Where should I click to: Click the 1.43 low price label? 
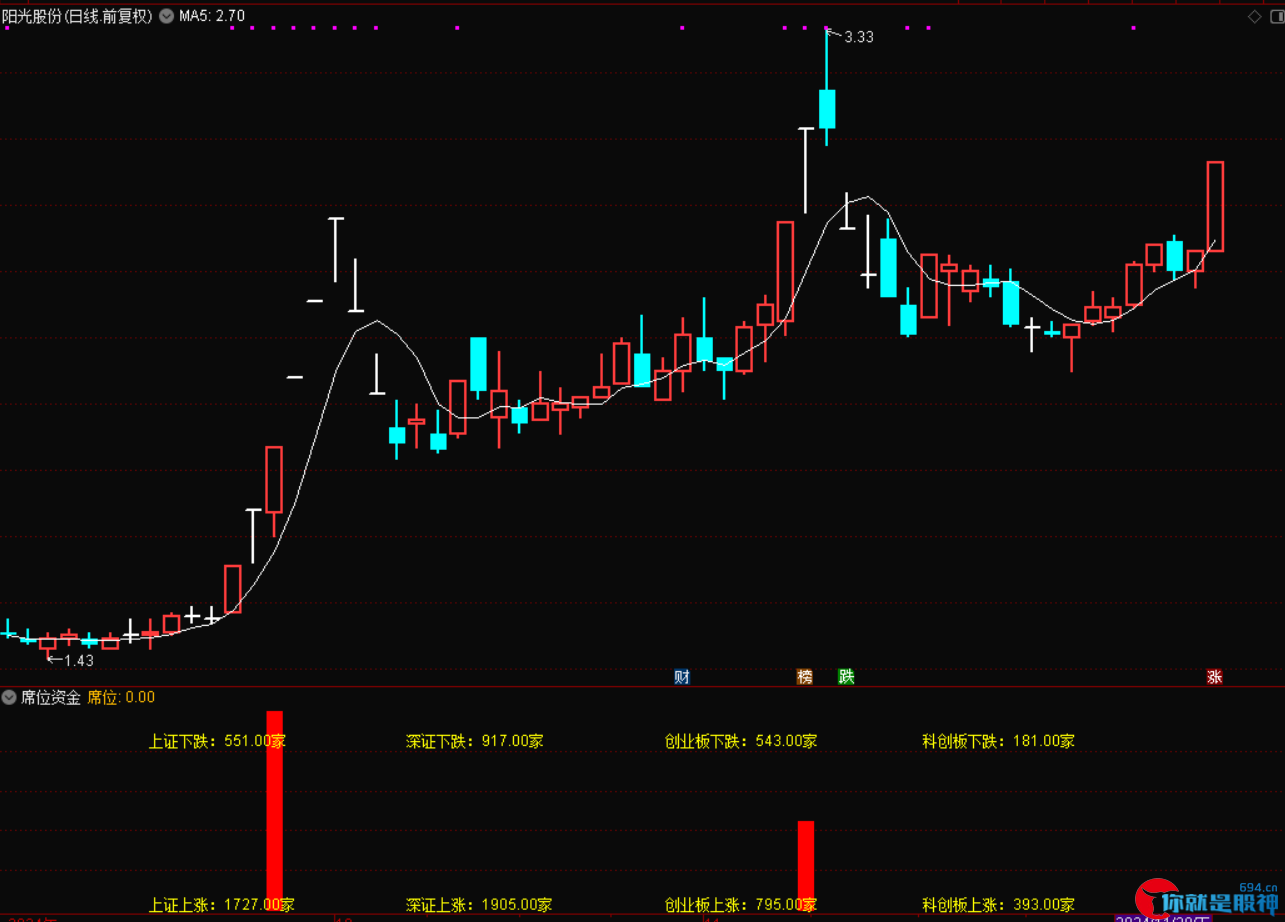click(79, 660)
